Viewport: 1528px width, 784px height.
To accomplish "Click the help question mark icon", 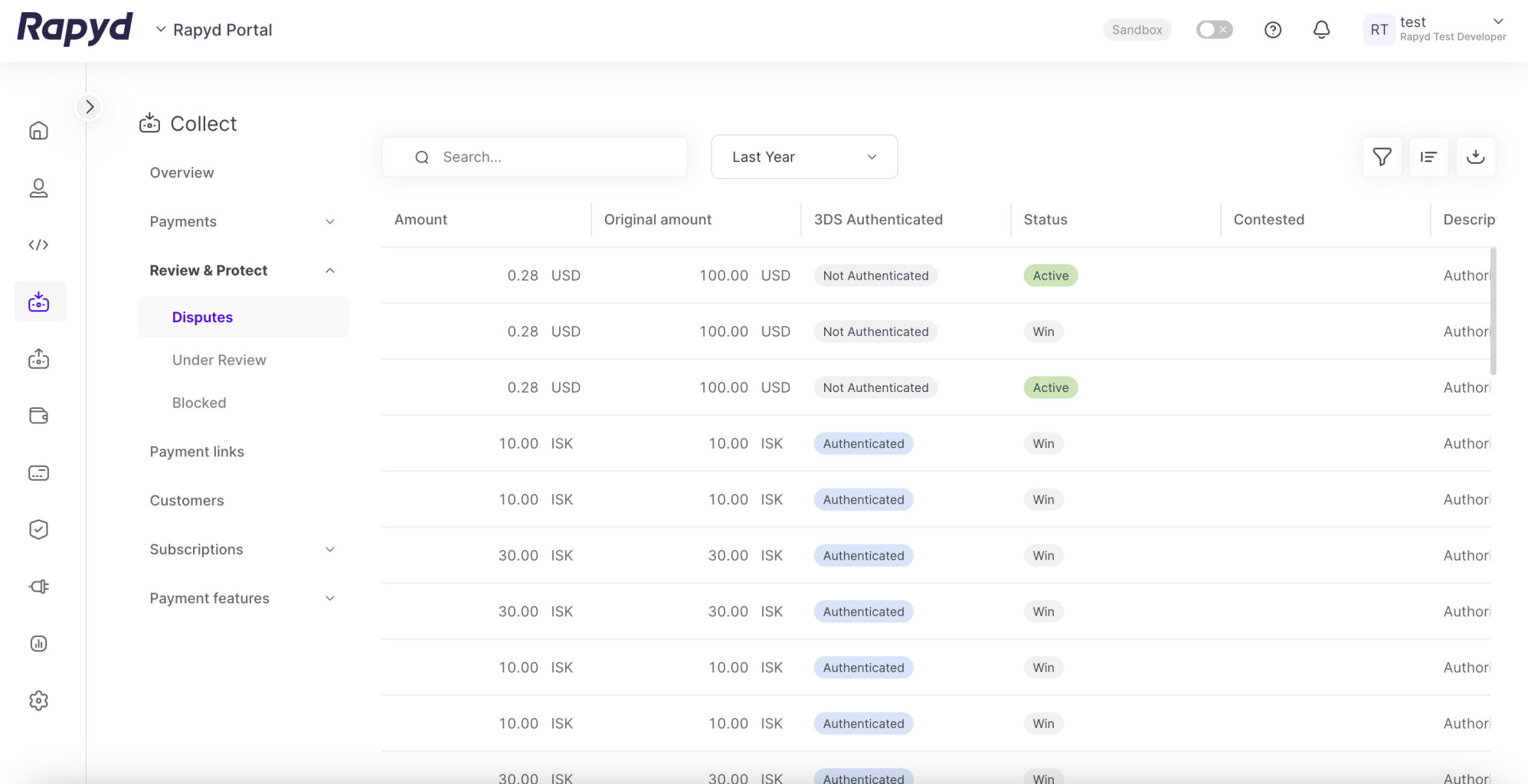I will point(1272,30).
